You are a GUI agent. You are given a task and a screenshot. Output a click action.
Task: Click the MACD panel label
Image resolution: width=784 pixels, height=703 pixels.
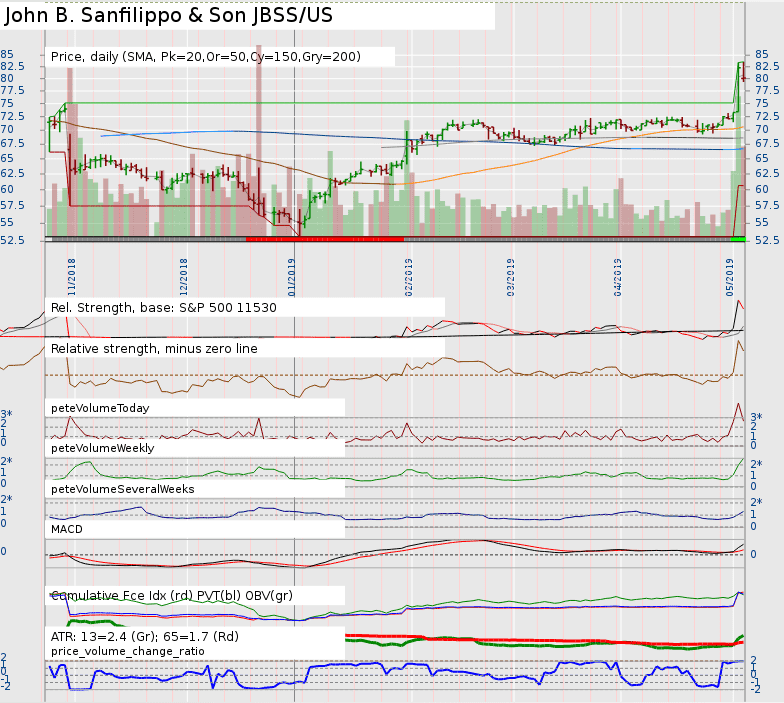coord(66,529)
